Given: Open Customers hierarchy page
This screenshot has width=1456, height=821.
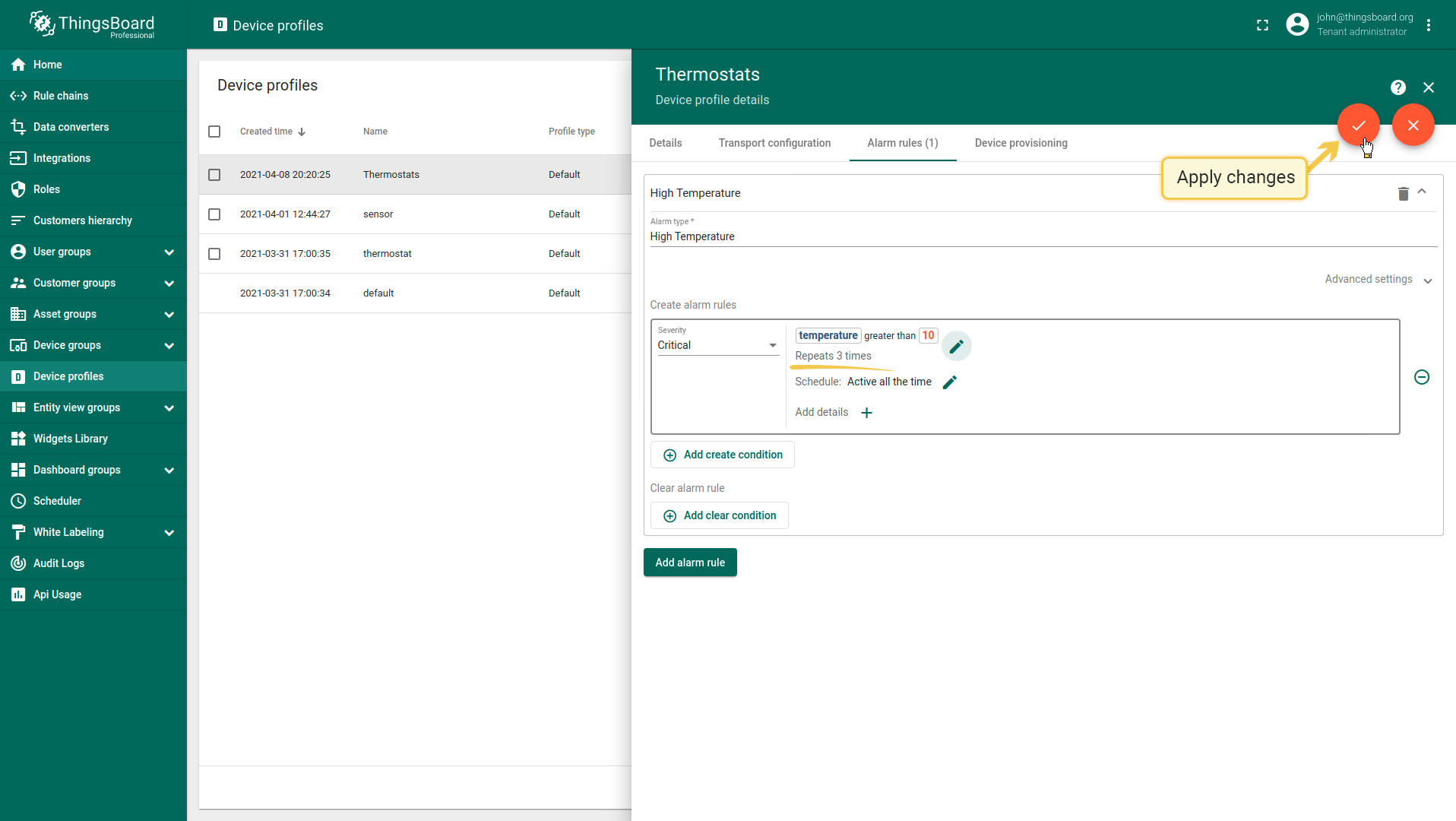Looking at the screenshot, I should coord(93,220).
